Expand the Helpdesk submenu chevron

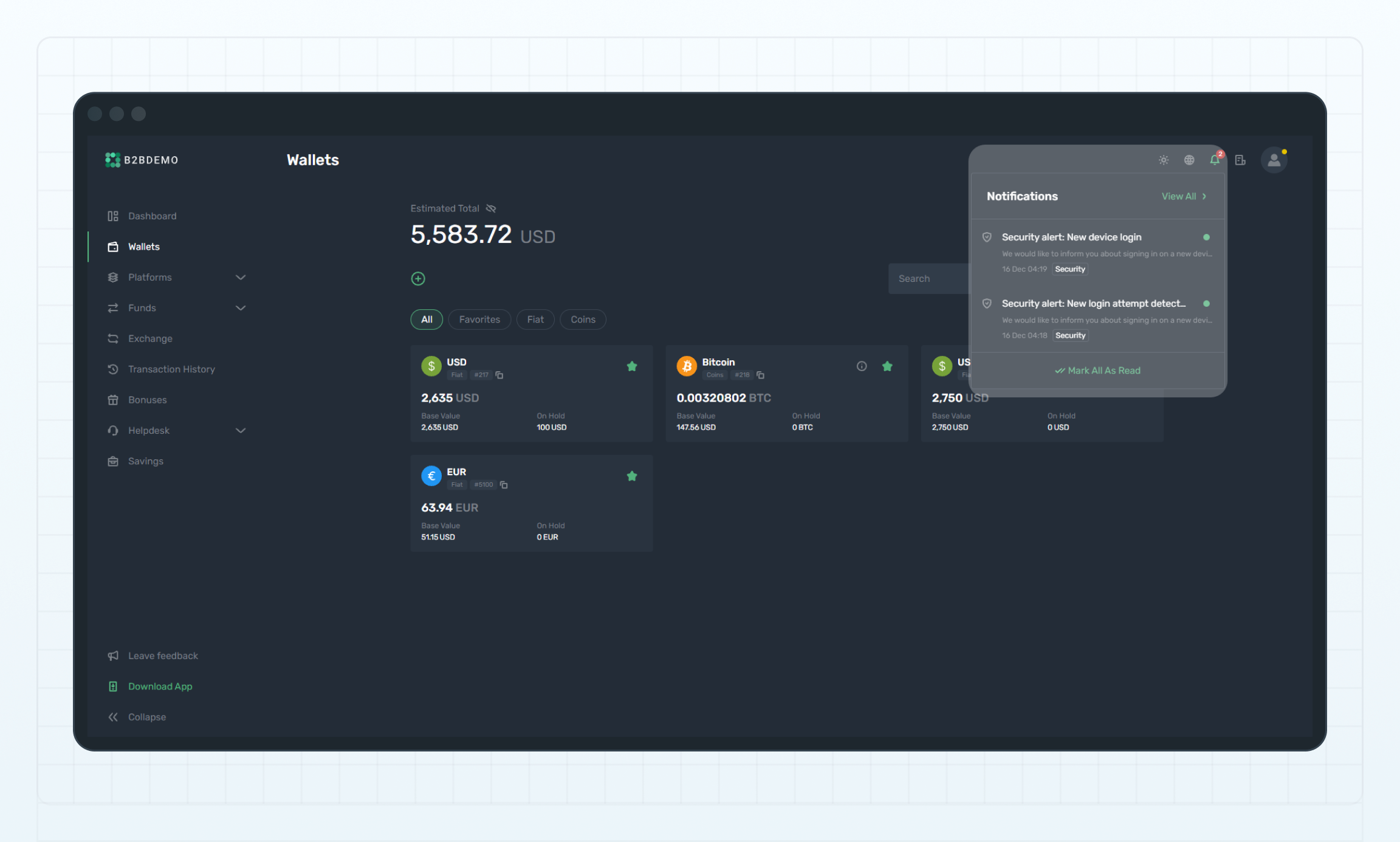241,431
